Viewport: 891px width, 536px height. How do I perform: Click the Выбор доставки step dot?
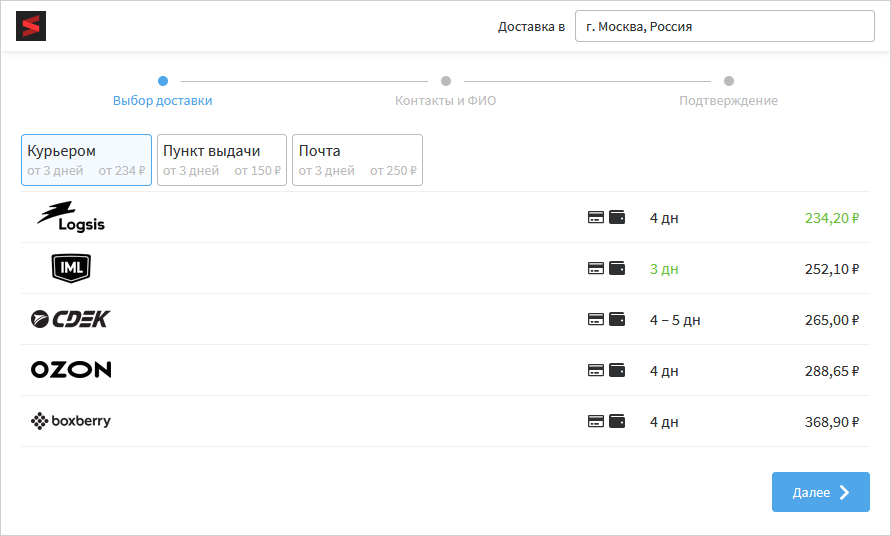pyautogui.click(x=163, y=81)
